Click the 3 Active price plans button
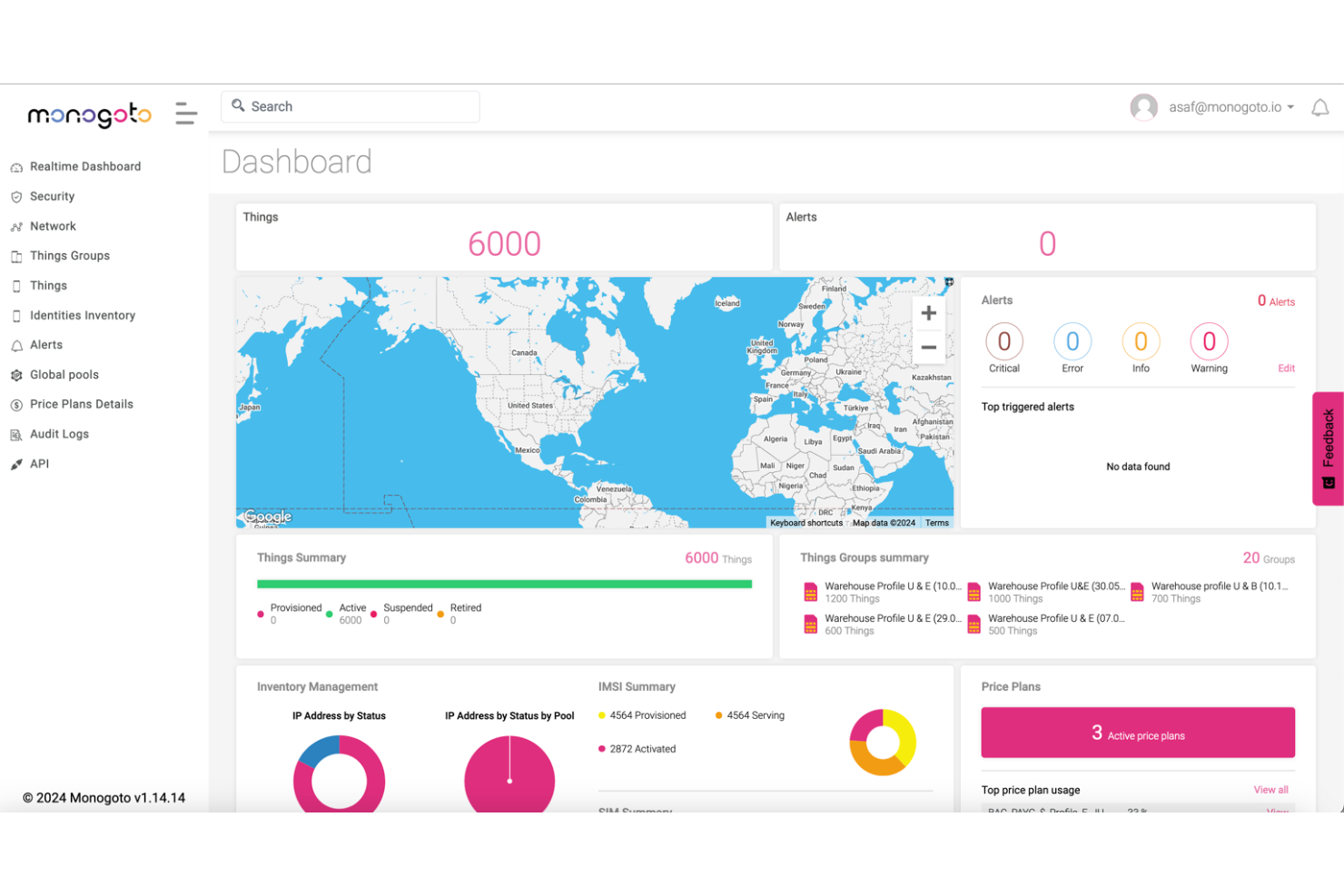 point(1137,733)
